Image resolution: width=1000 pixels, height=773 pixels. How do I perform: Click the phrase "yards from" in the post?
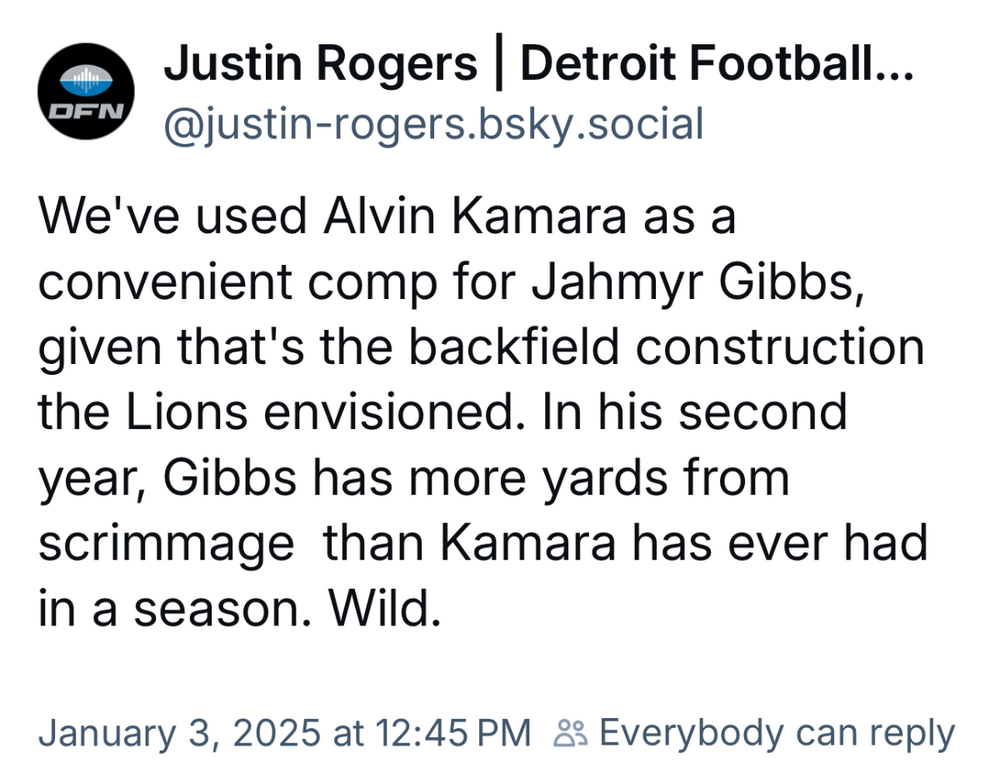pyautogui.click(x=685, y=478)
